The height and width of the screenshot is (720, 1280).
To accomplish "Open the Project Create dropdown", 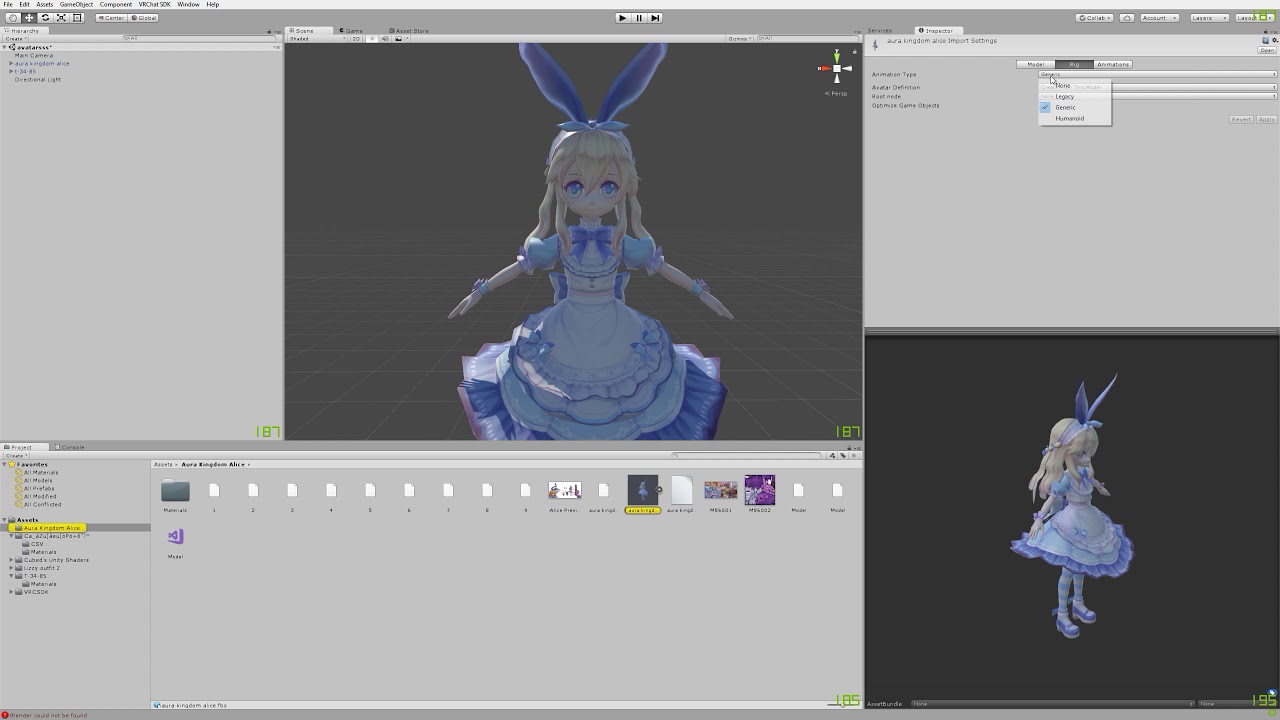I will pos(16,455).
